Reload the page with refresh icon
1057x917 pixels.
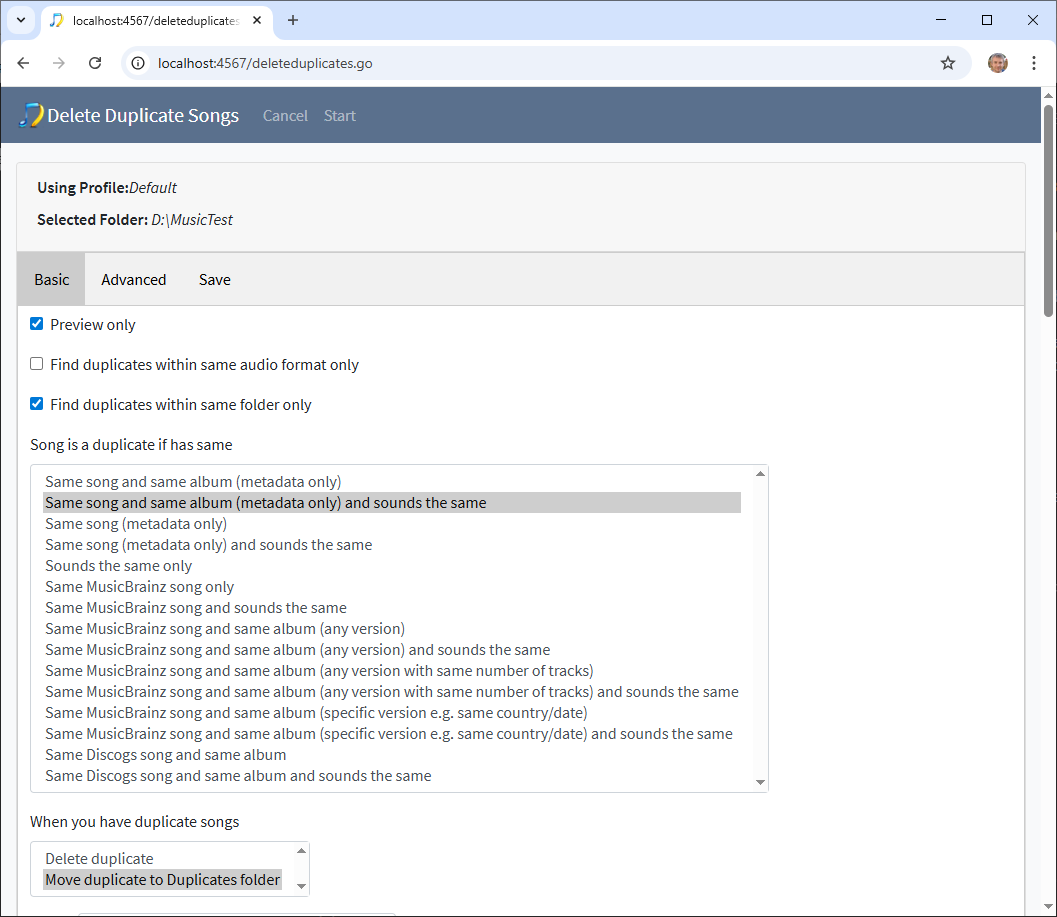point(95,63)
